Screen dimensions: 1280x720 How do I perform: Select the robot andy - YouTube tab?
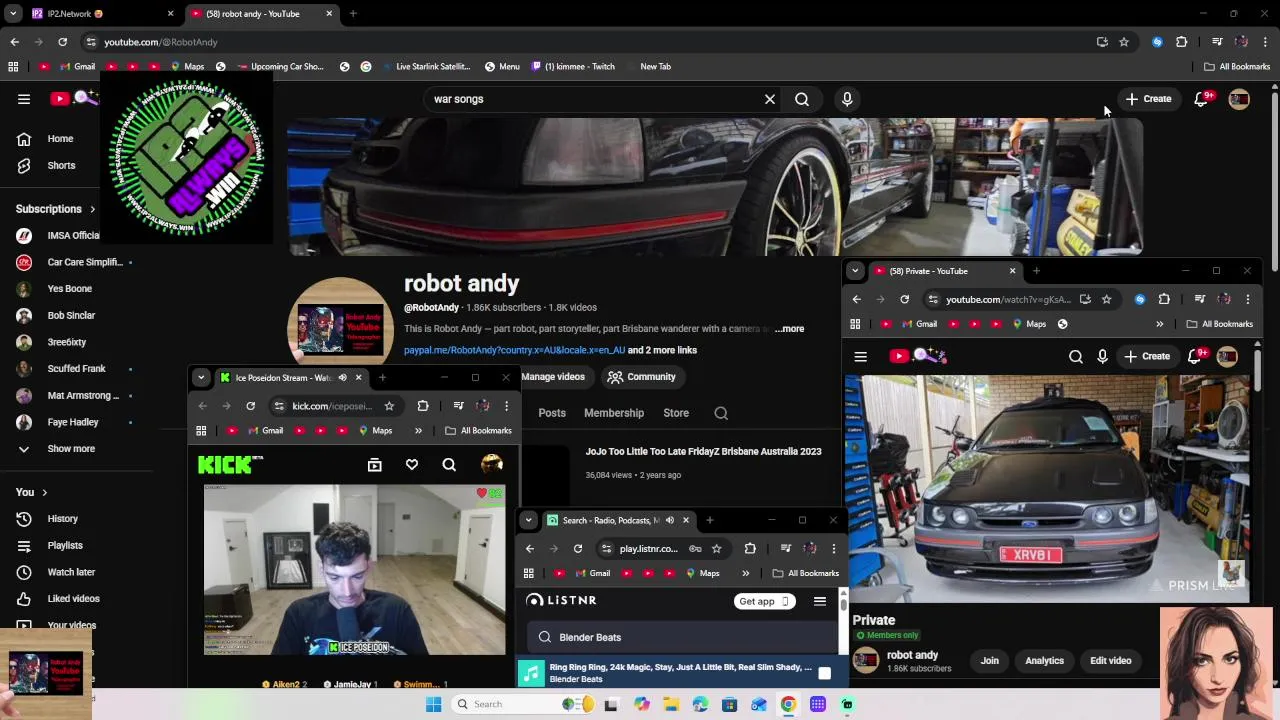coord(262,14)
